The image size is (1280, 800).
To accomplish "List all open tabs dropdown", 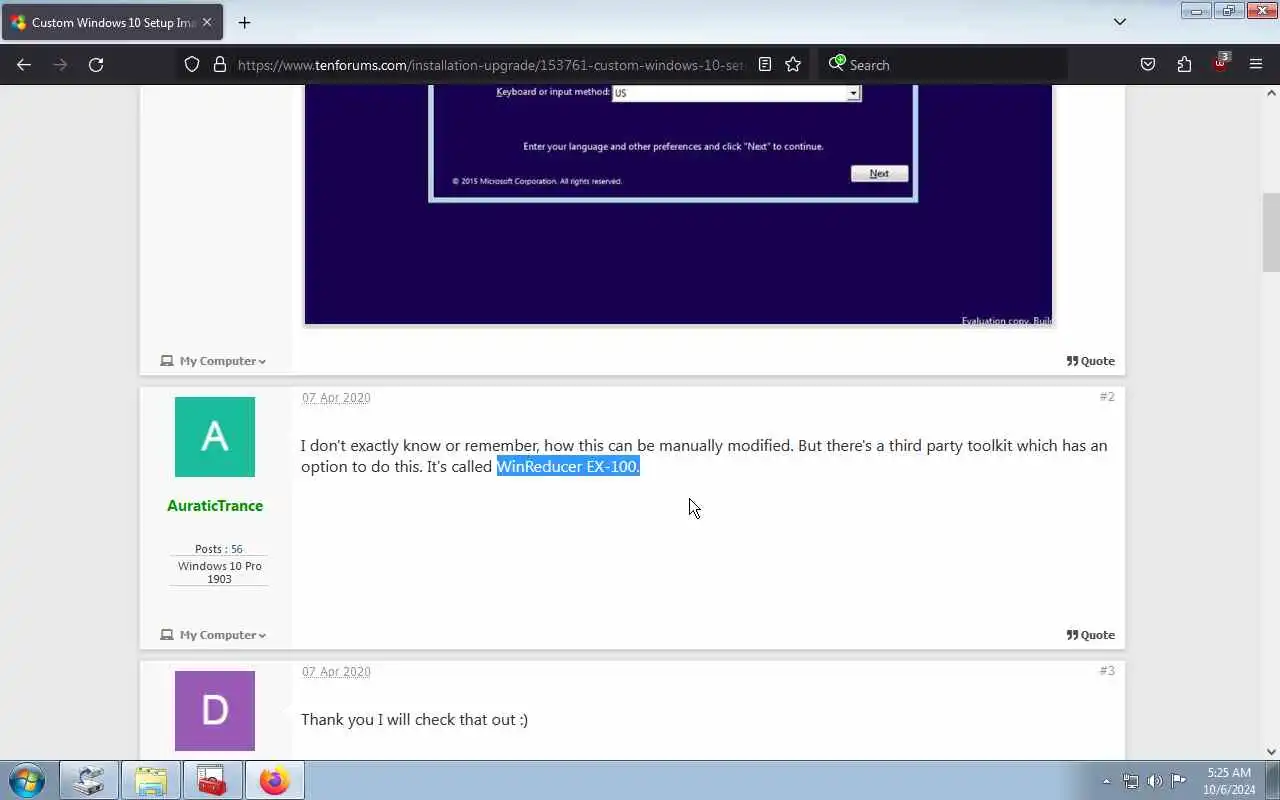I will click(1120, 22).
